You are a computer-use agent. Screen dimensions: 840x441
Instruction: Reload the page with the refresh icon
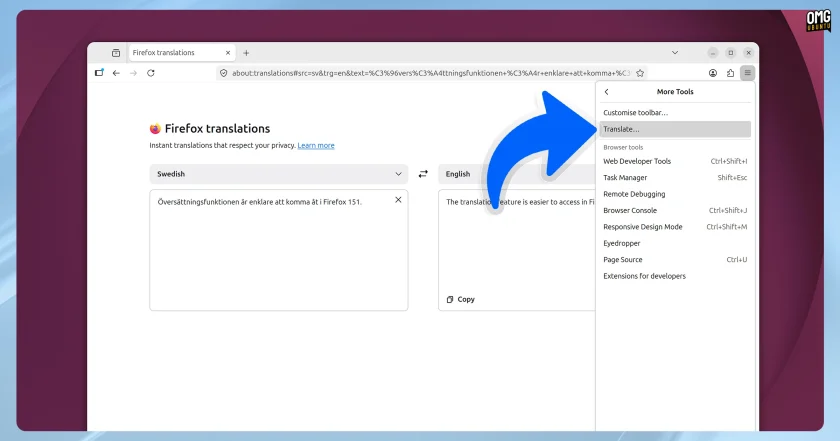click(151, 73)
